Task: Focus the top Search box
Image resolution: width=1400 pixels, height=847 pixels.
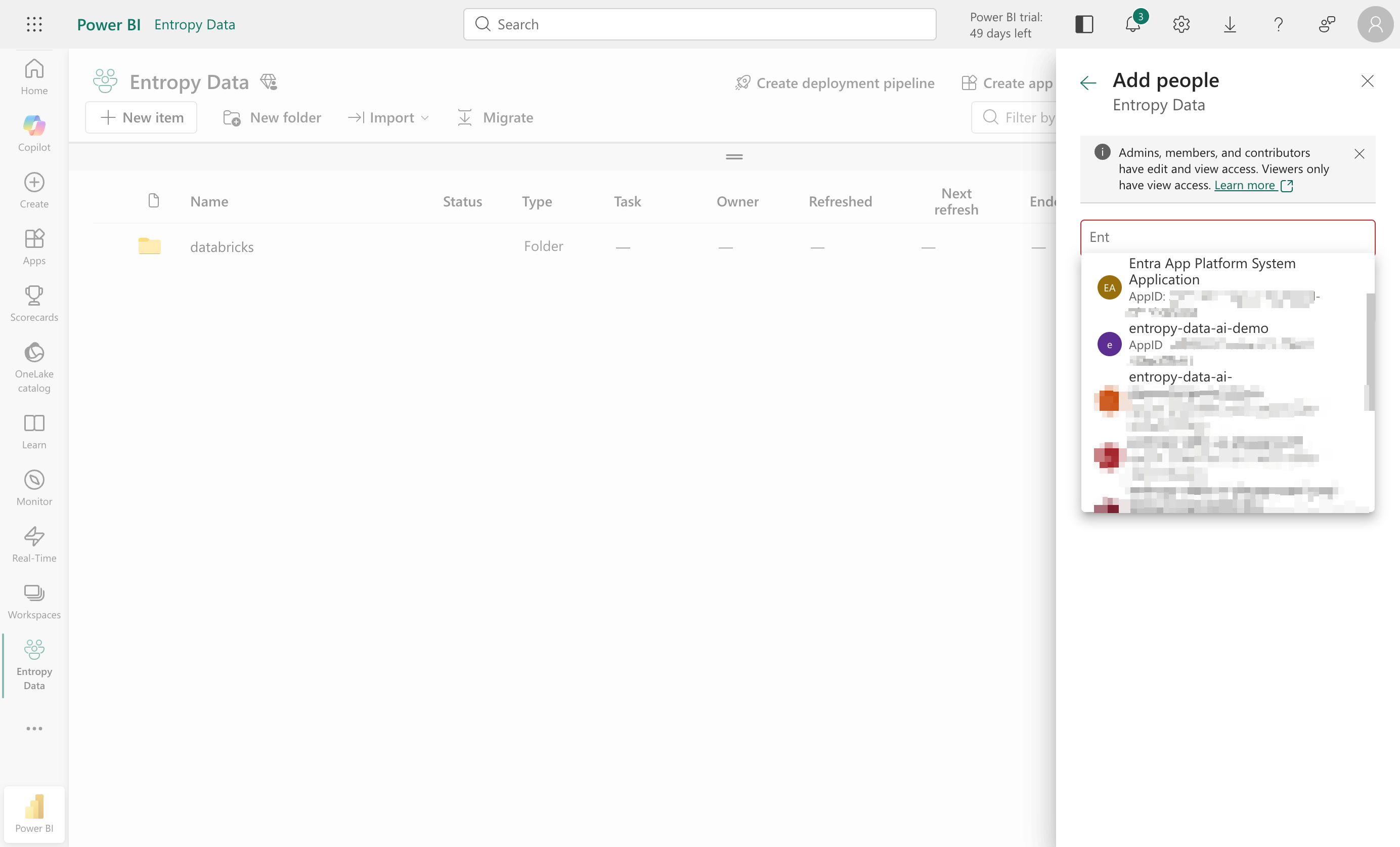Action: [x=699, y=24]
